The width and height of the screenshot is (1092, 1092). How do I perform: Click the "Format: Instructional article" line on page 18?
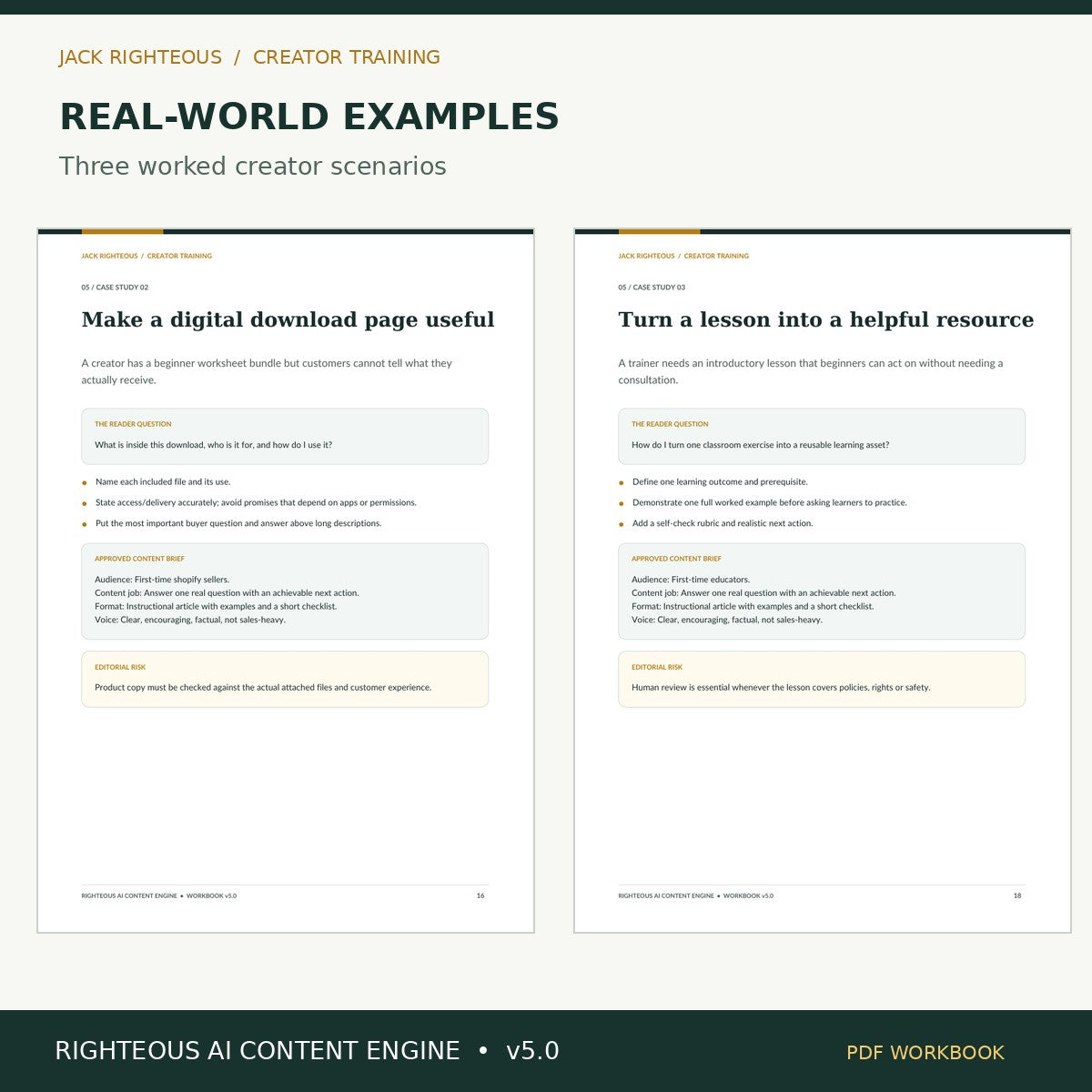point(753,606)
